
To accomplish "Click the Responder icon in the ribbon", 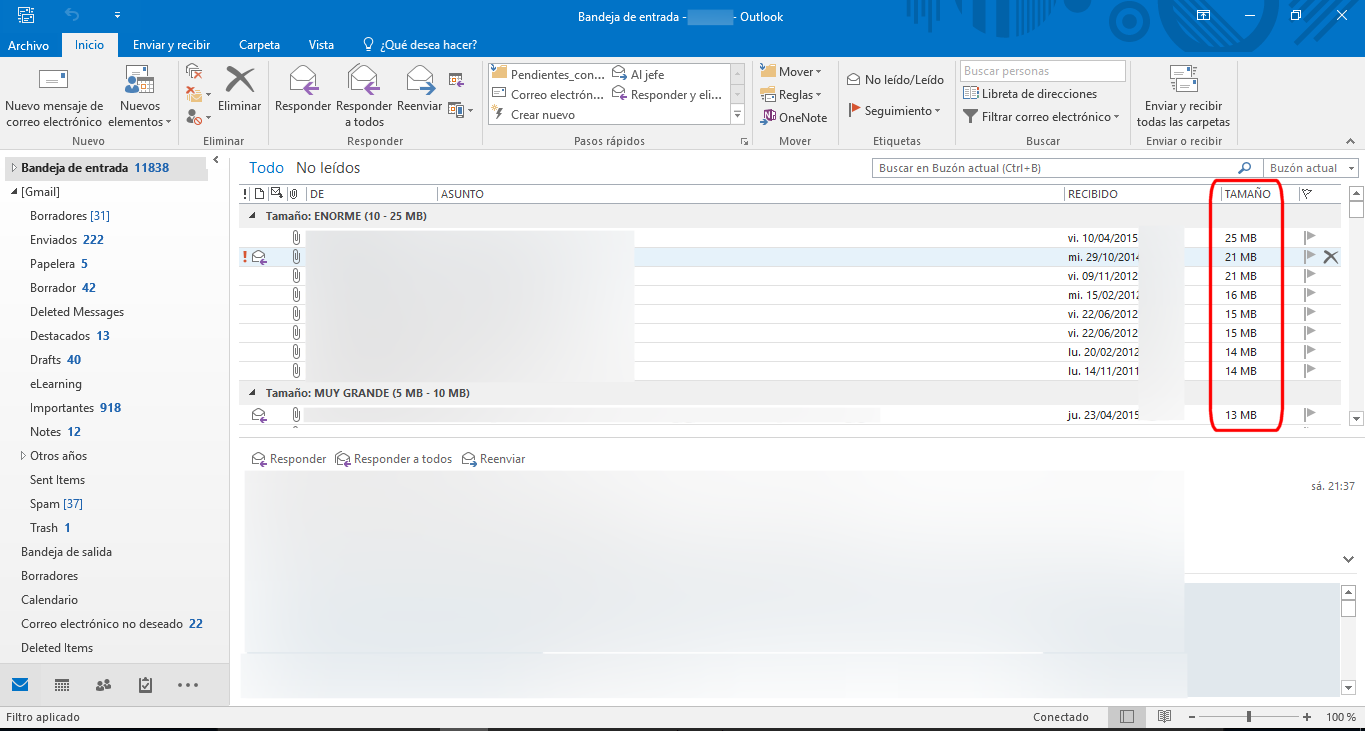I will click(303, 88).
